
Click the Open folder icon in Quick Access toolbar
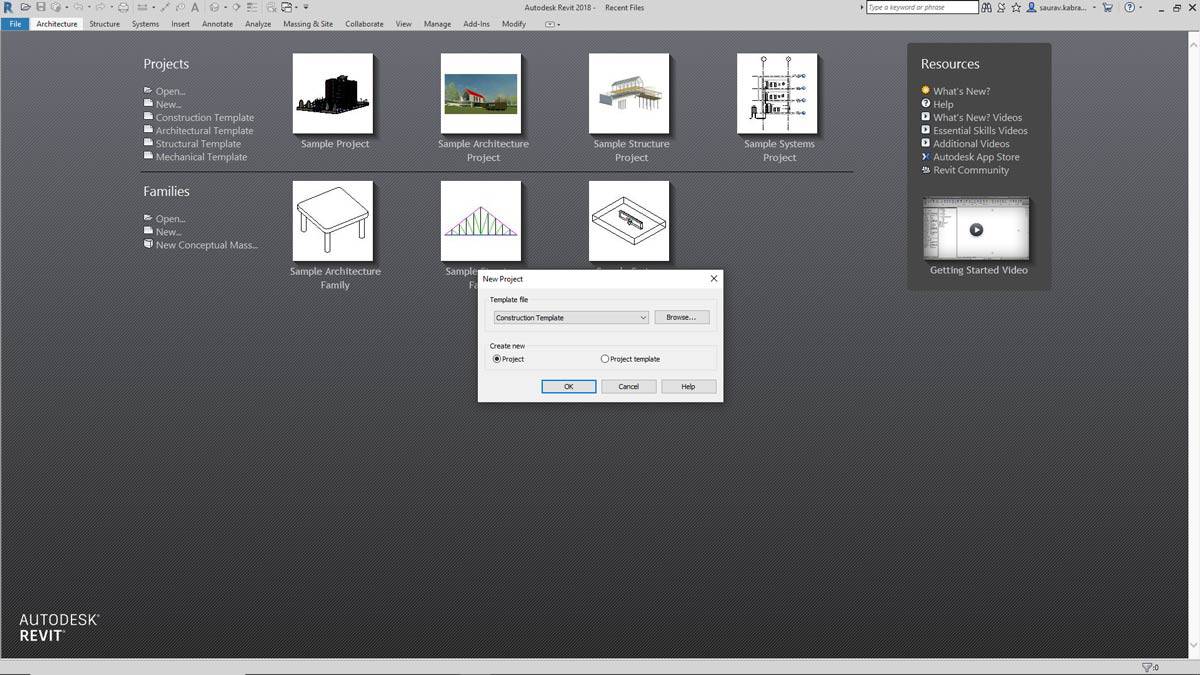click(x=25, y=7)
